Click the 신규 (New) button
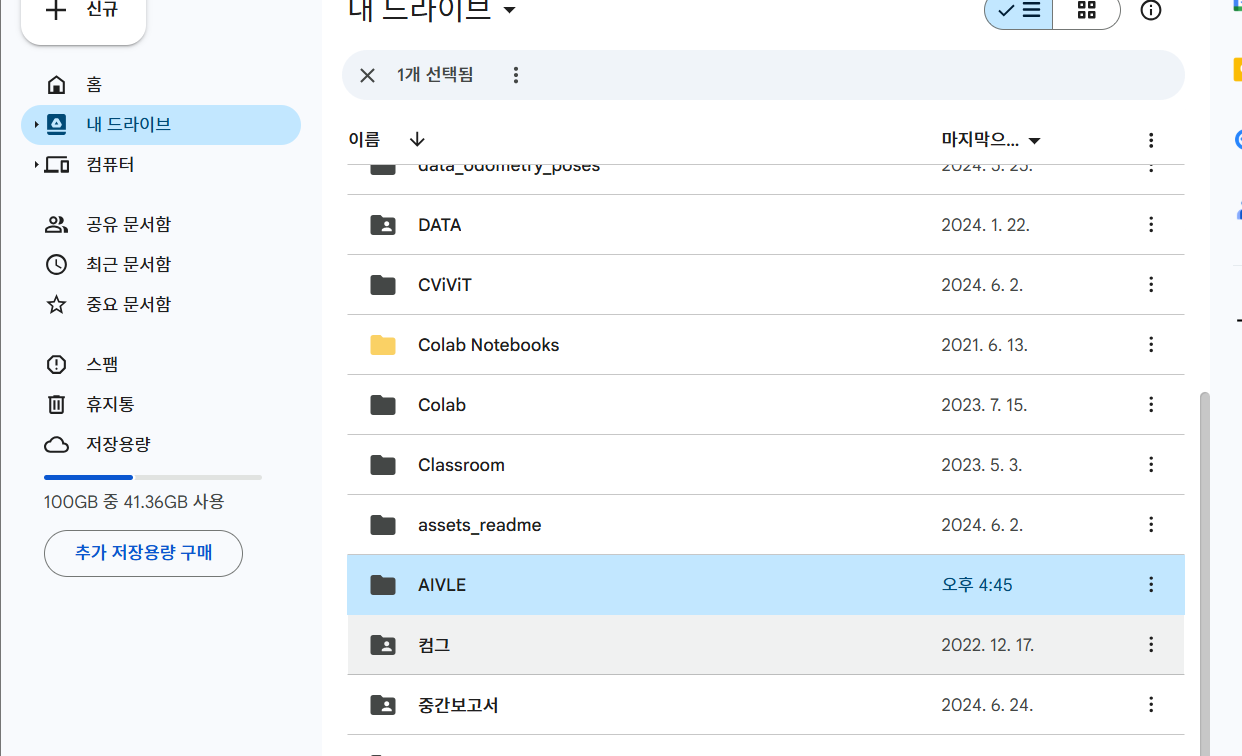The image size is (1242, 756). 83,14
